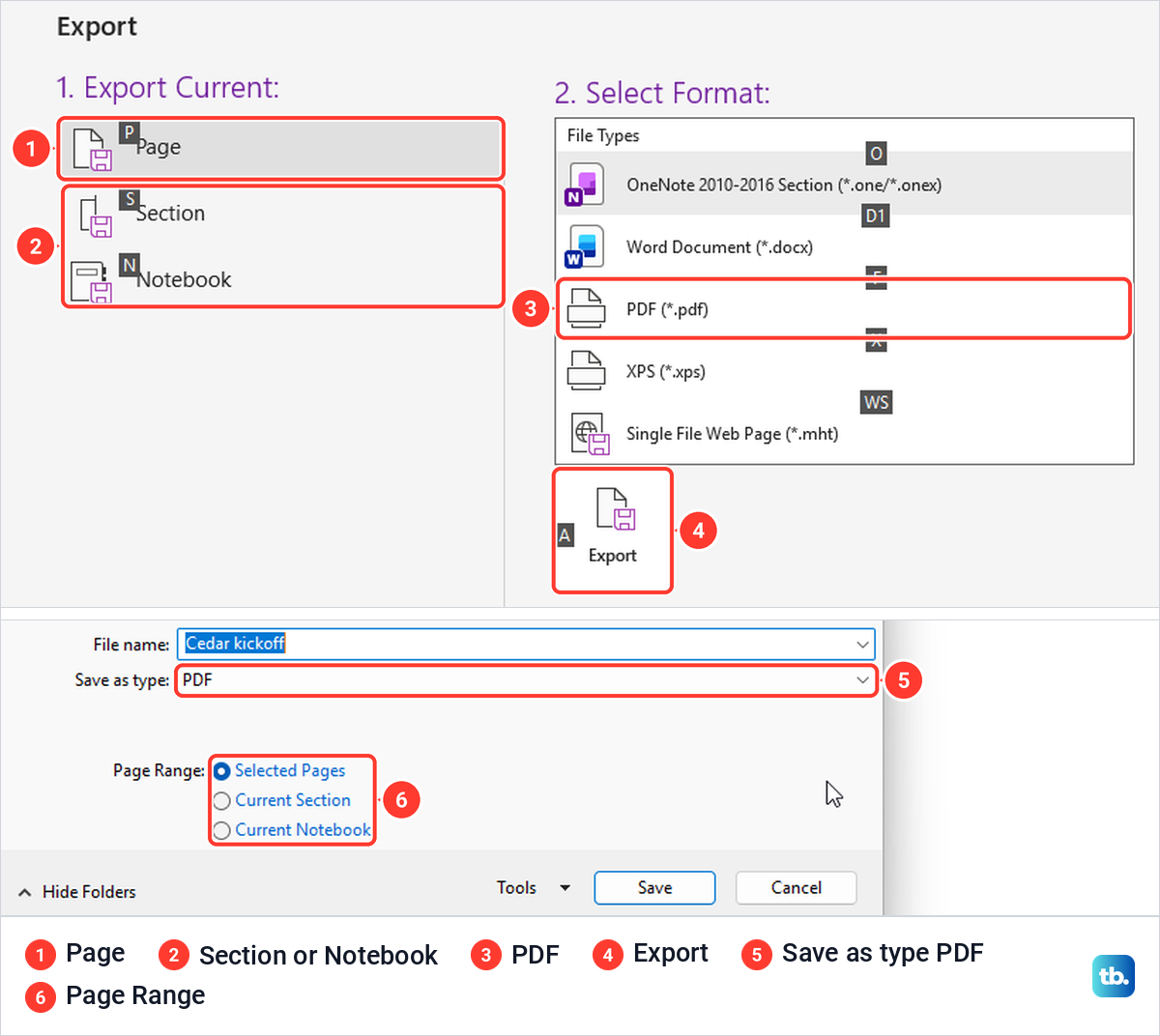Click the Page export icon
Image resolution: width=1160 pixels, height=1036 pixels.
[94, 150]
